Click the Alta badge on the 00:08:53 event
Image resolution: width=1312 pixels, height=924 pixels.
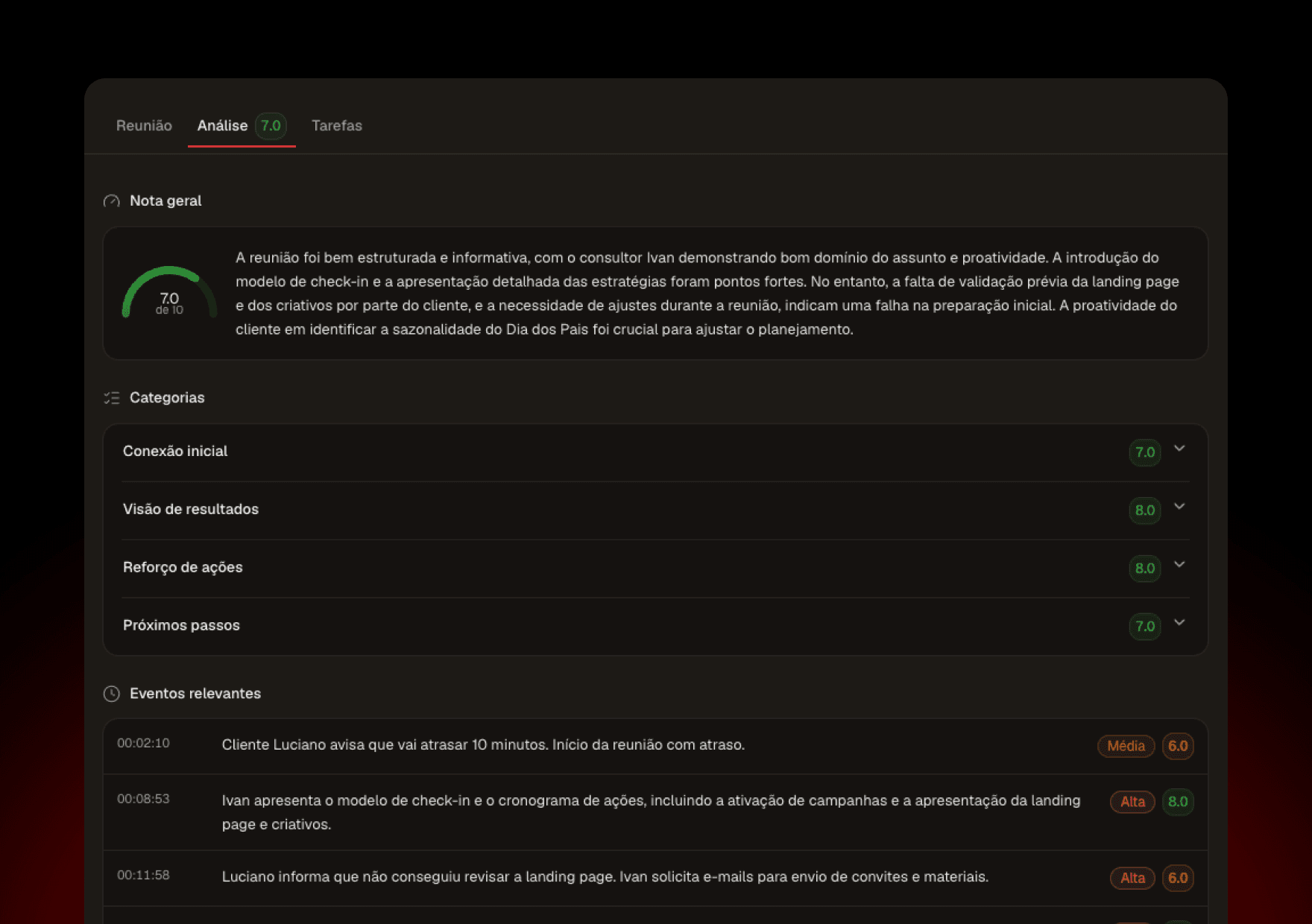point(1132,802)
